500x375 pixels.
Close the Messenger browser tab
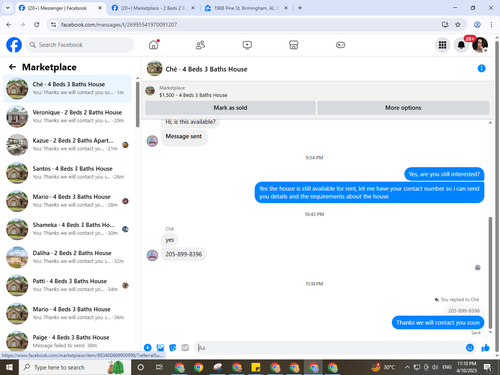(x=100, y=8)
